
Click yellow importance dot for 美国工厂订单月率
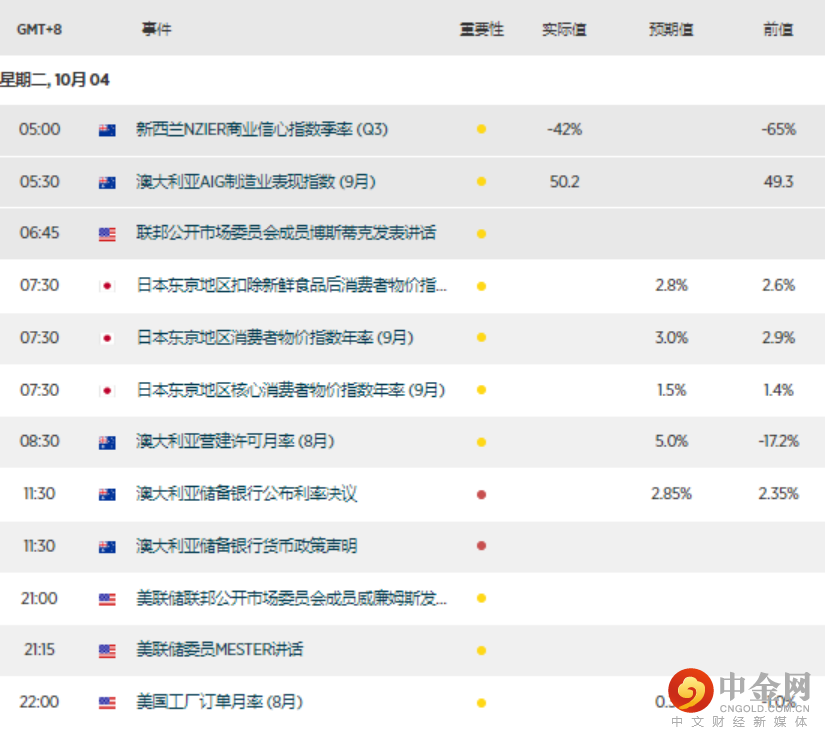tap(481, 703)
